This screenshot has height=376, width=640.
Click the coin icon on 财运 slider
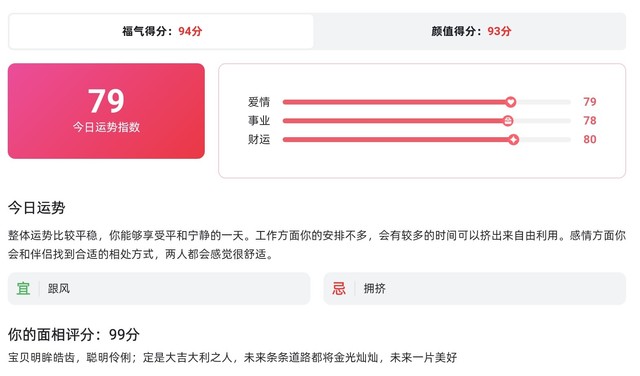[x=513, y=140]
